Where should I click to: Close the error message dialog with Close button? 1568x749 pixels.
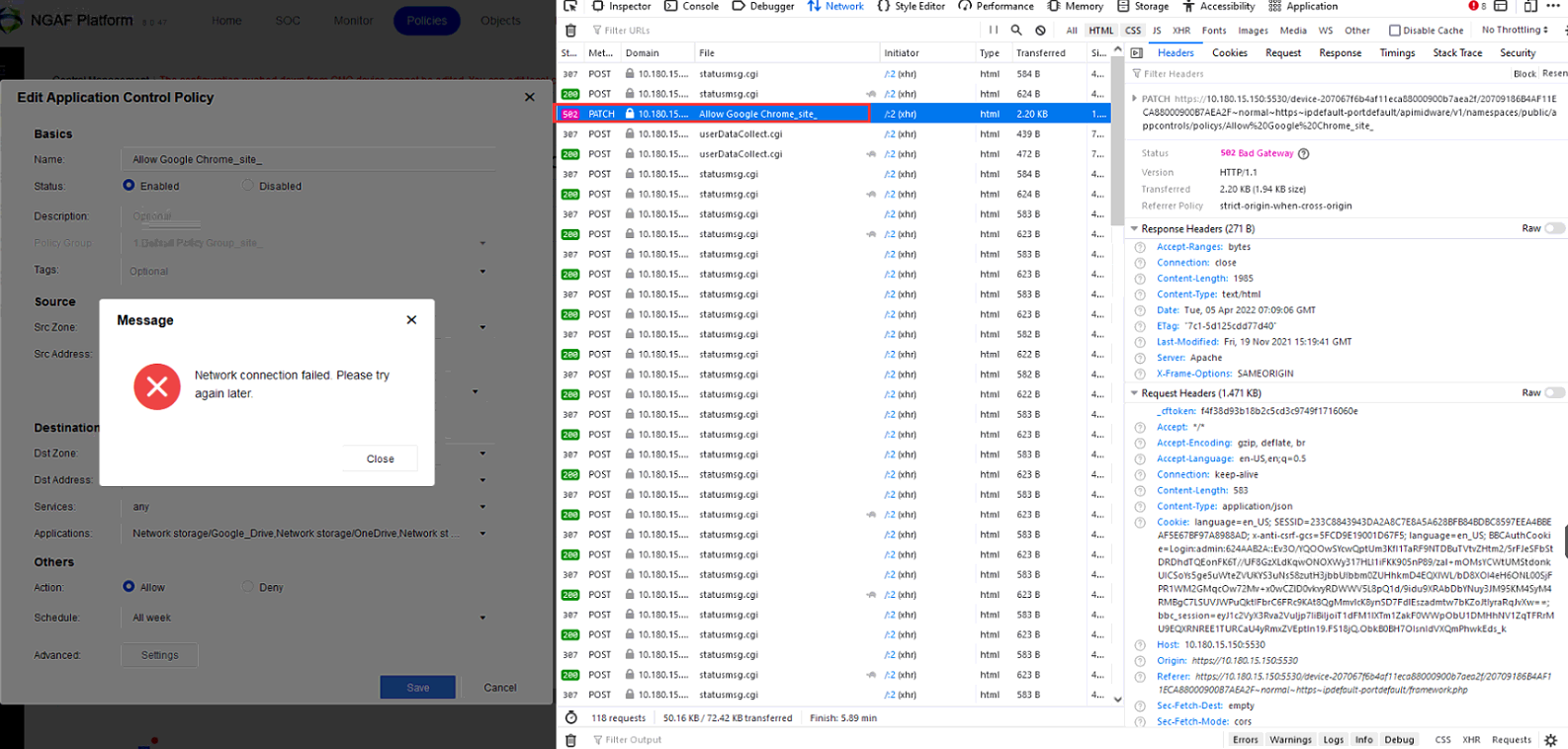380,458
